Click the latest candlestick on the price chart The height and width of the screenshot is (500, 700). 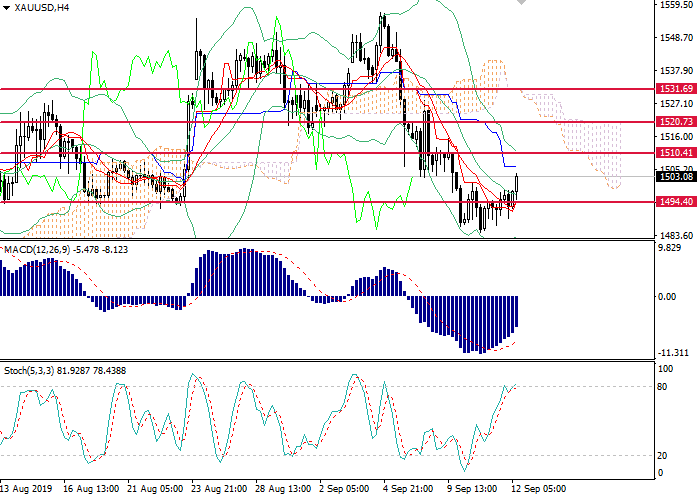517,183
